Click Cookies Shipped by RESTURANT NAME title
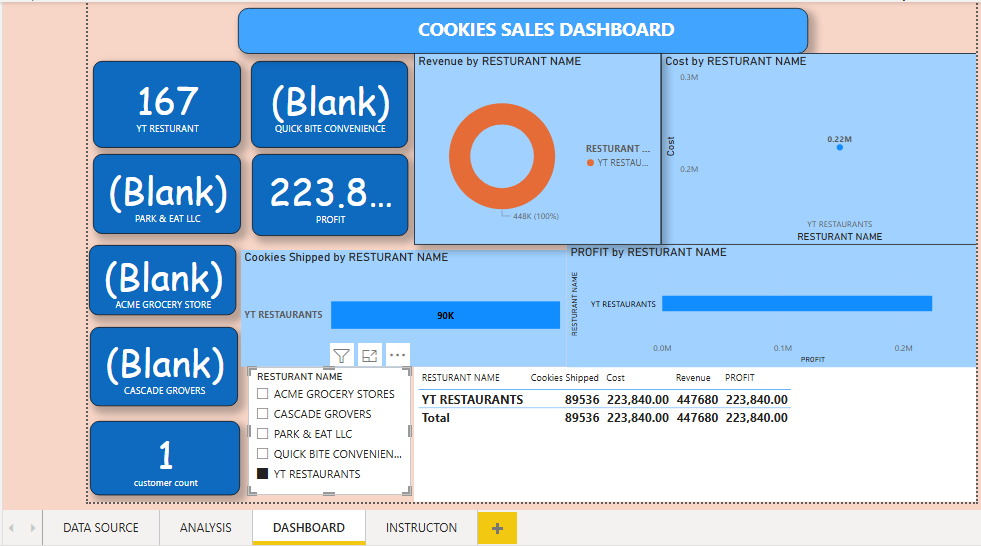The width and height of the screenshot is (981, 546). point(346,257)
